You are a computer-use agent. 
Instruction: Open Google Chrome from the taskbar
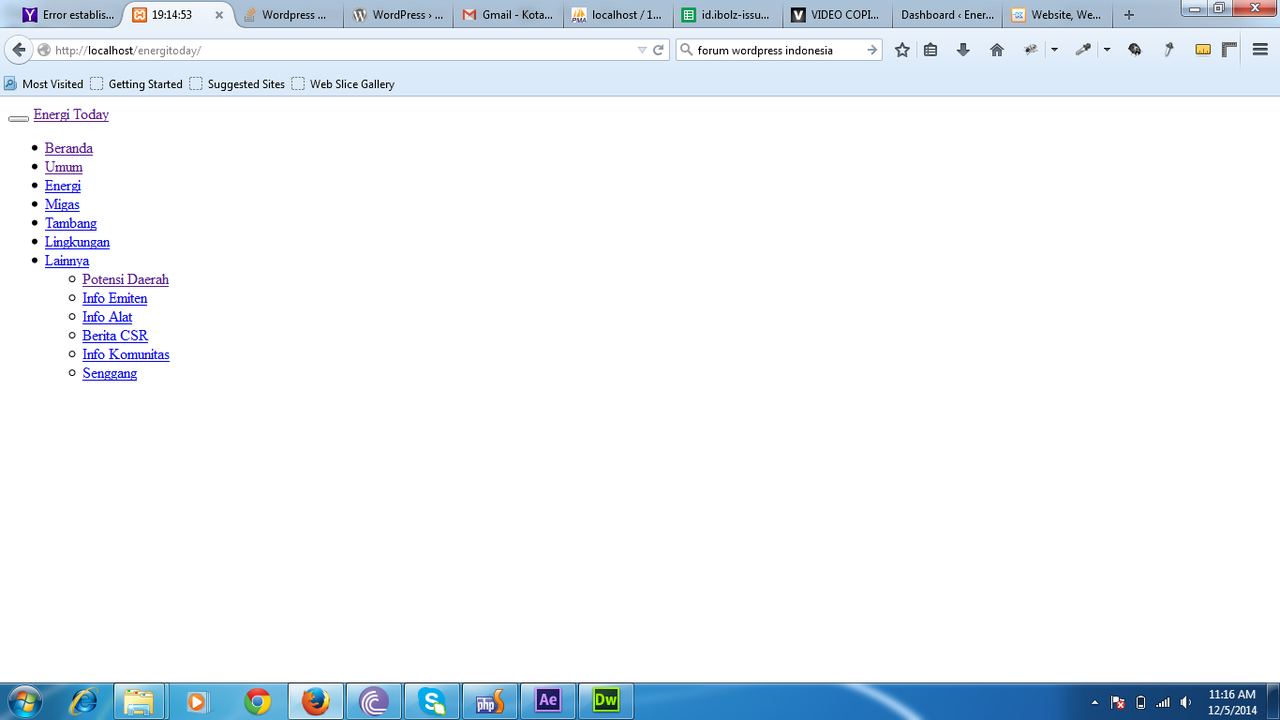257,701
